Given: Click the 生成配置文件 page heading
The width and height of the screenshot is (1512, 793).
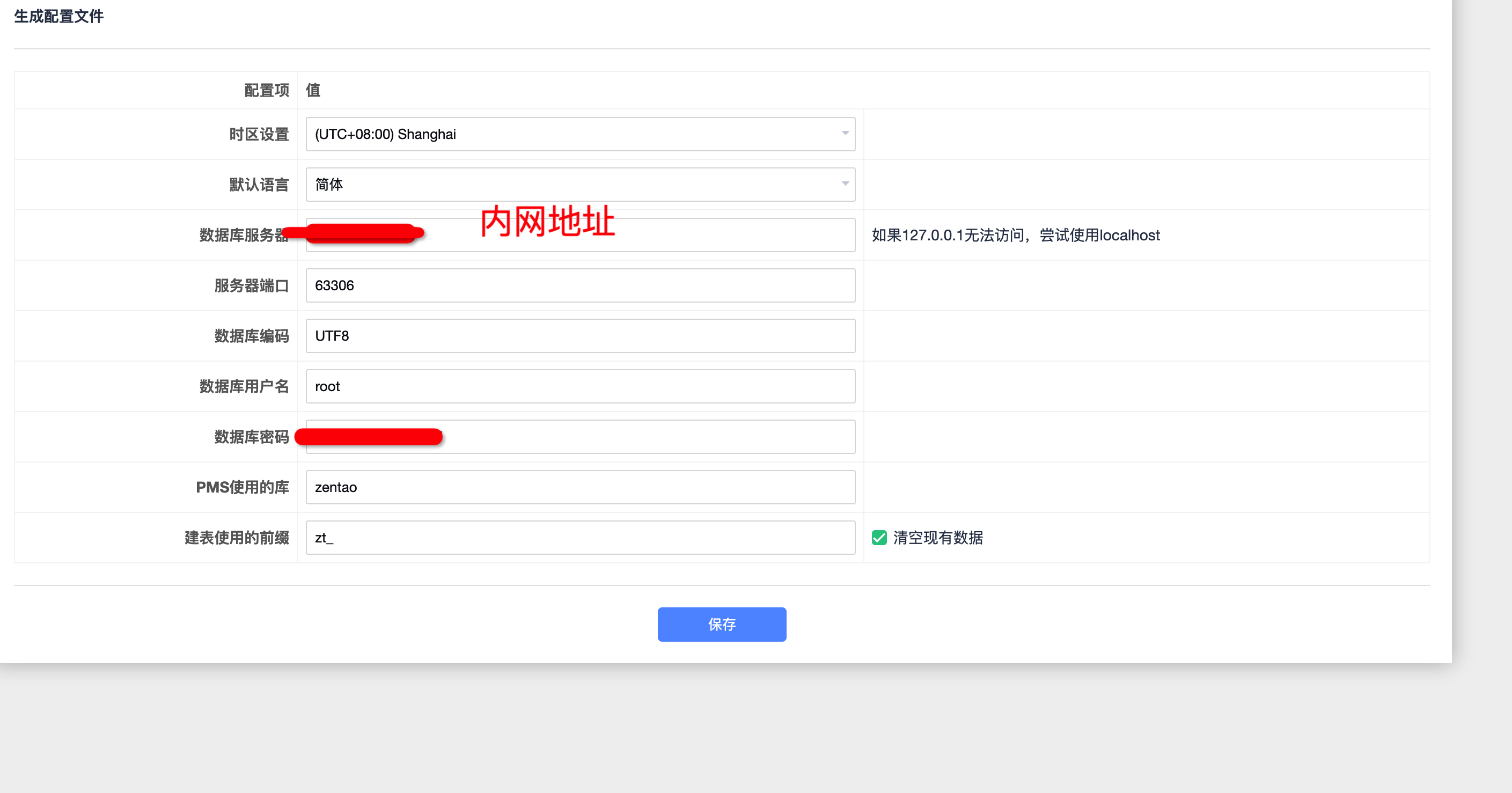Looking at the screenshot, I should (x=58, y=17).
